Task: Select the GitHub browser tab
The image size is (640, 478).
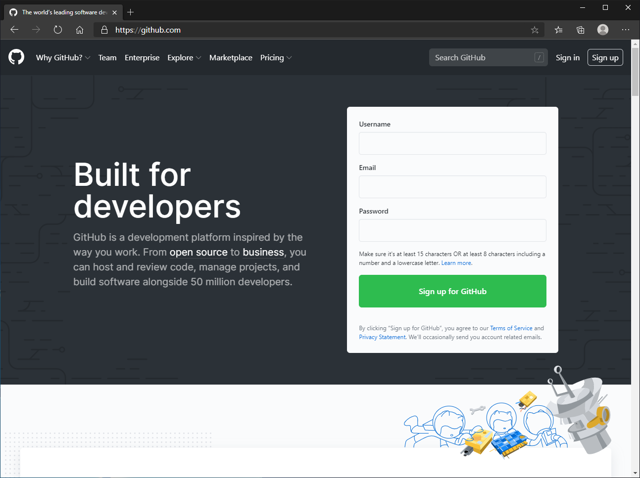Action: coord(63,12)
